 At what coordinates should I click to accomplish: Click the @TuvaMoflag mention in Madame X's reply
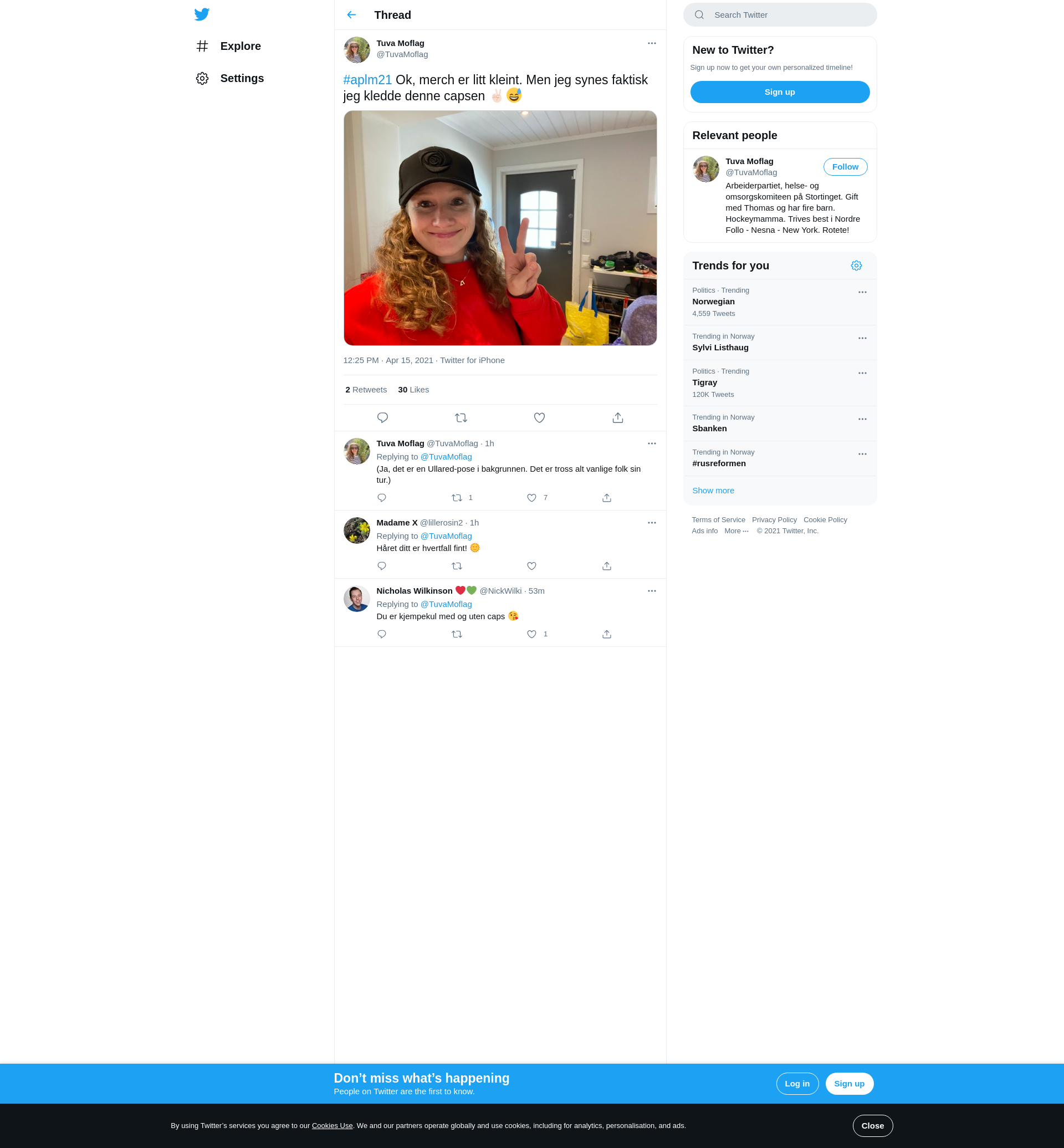click(446, 536)
